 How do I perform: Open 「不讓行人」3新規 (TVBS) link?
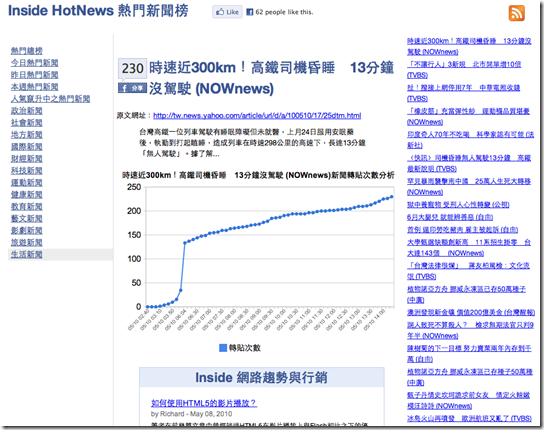pyautogui.click(x=464, y=70)
